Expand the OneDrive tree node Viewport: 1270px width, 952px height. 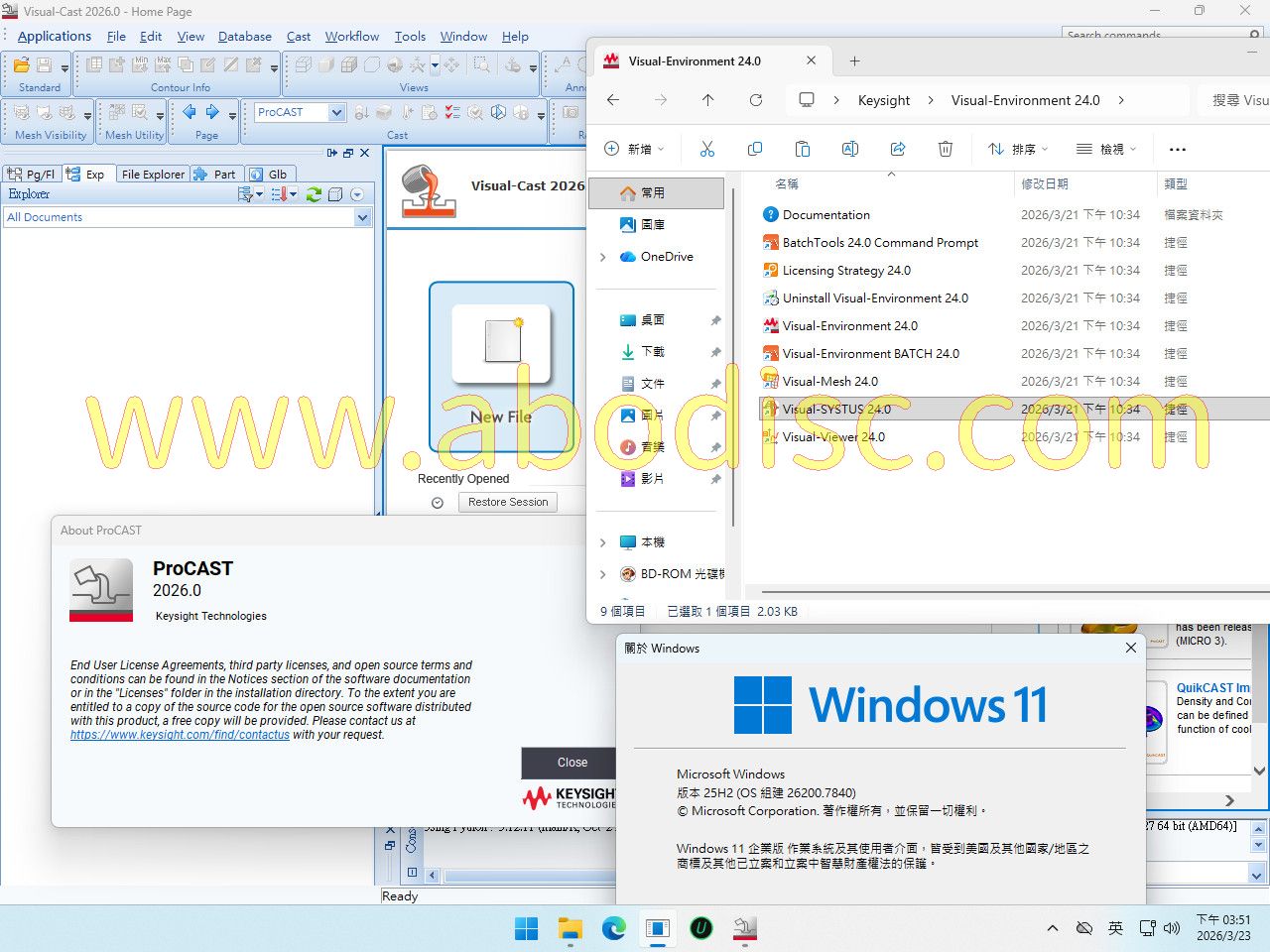602,257
